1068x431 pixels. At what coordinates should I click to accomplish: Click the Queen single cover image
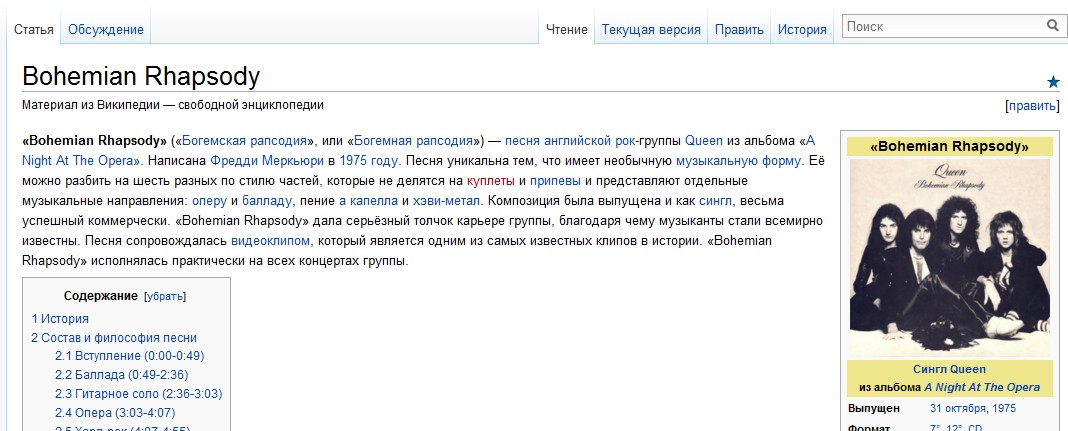949,259
